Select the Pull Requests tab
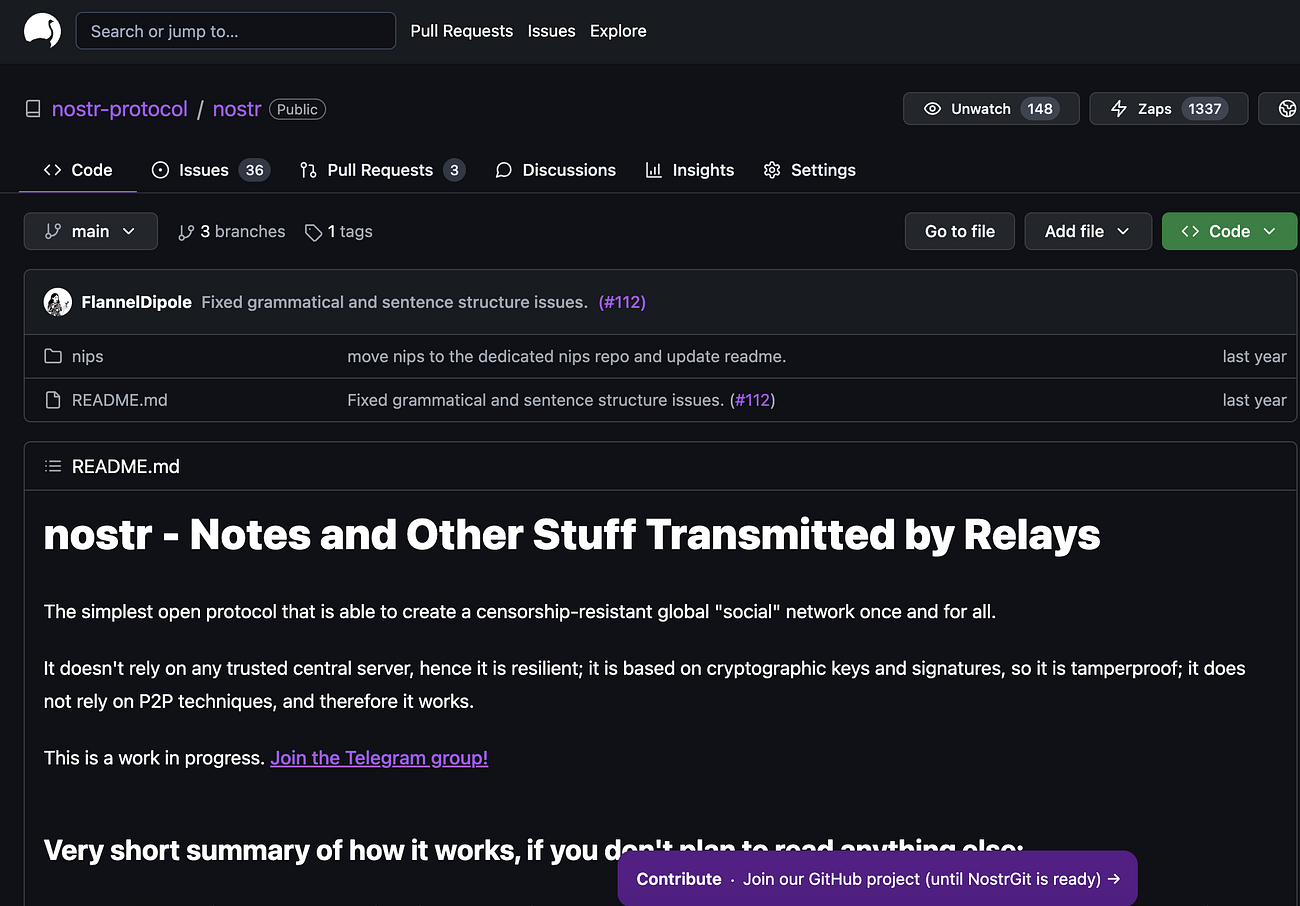This screenshot has width=1300, height=906. (x=382, y=170)
